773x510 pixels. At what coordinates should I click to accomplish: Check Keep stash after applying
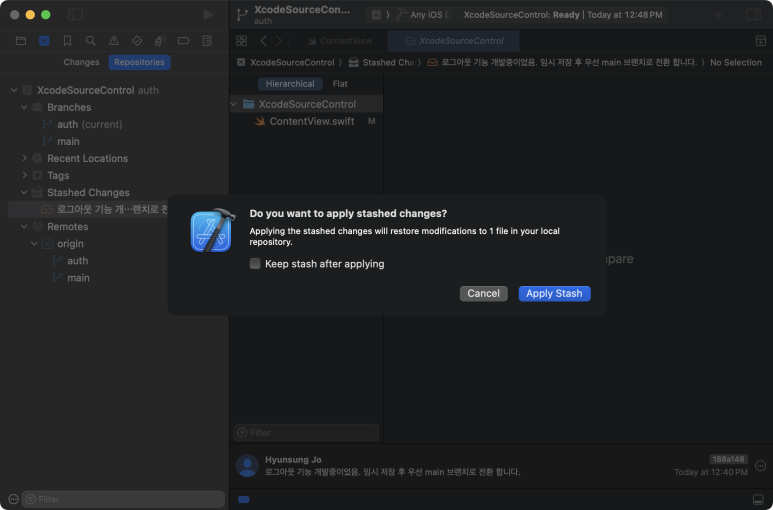(255, 264)
